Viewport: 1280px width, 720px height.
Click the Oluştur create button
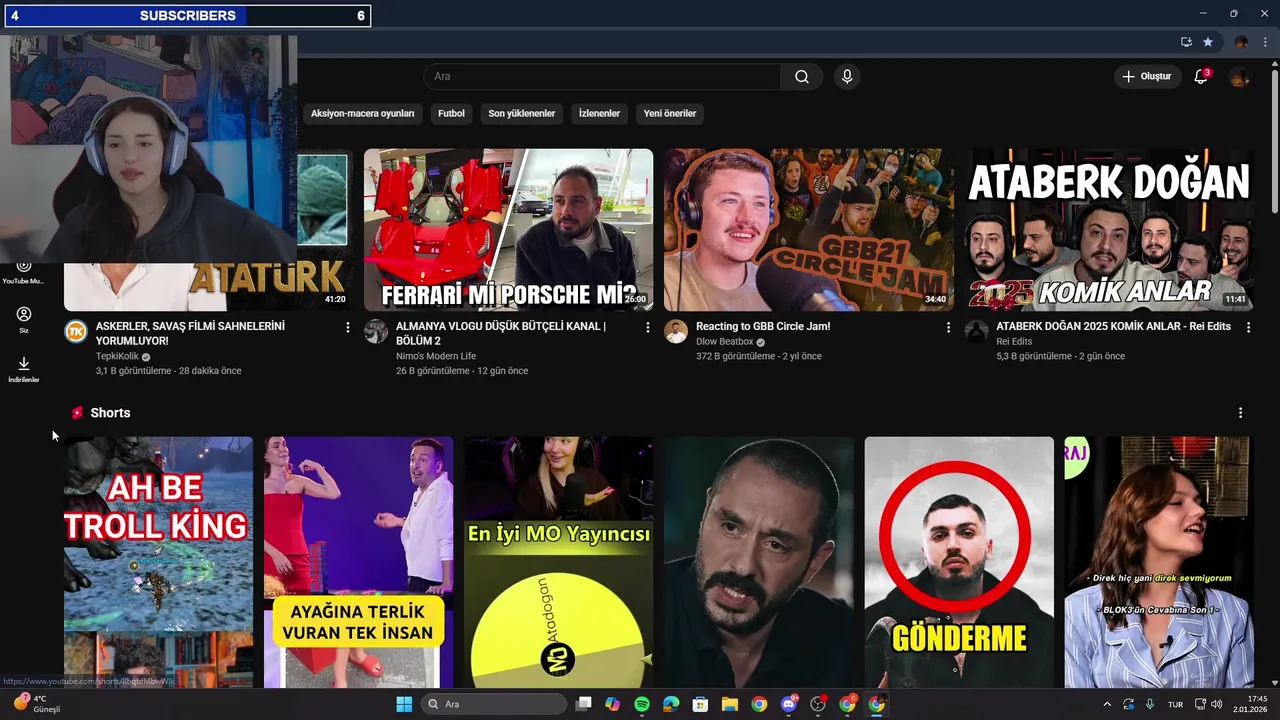point(1147,77)
